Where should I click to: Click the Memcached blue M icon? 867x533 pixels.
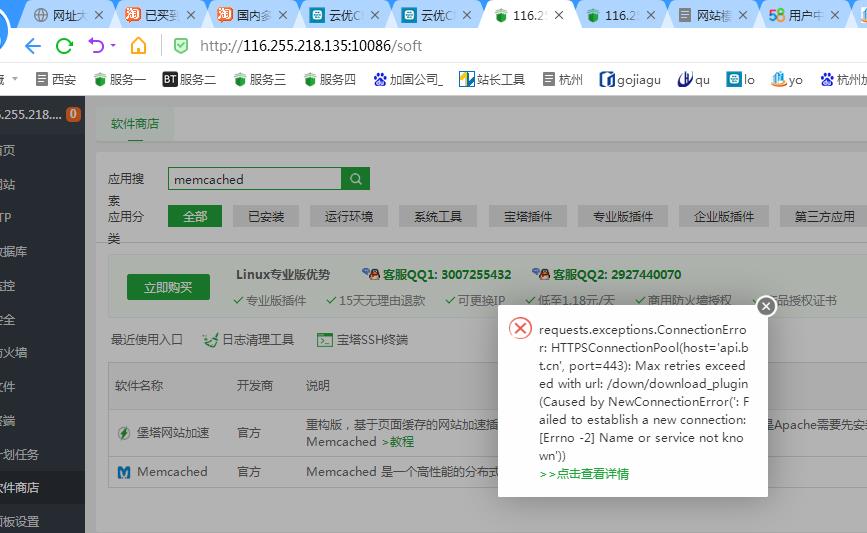pos(124,472)
